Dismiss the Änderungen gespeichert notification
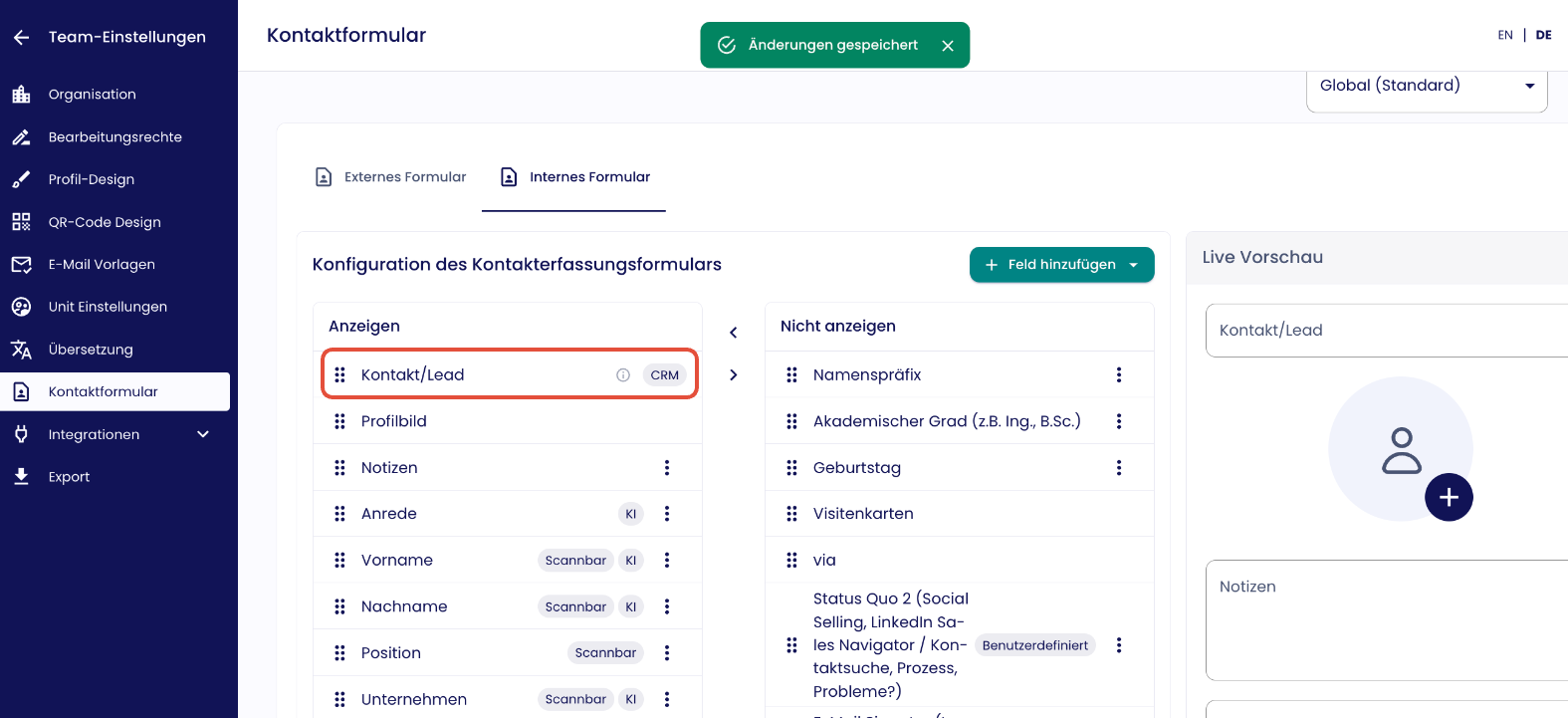Screen dimensions: 1568x718 [948, 46]
